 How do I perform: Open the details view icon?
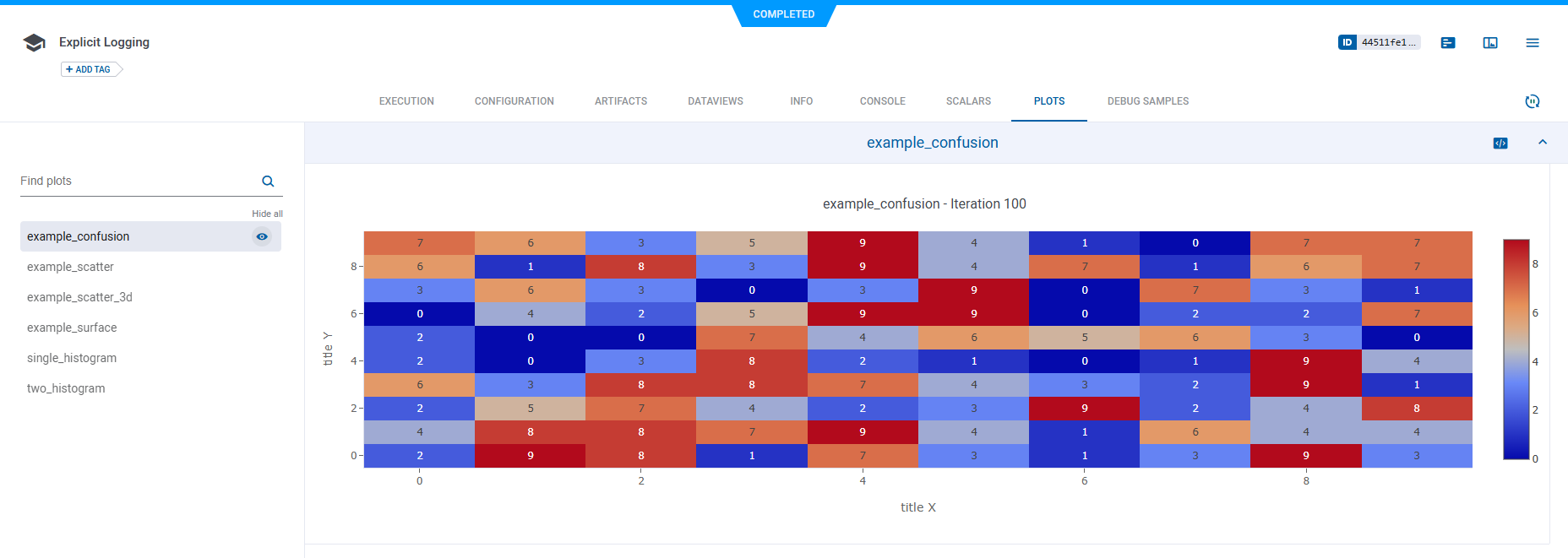1448,43
